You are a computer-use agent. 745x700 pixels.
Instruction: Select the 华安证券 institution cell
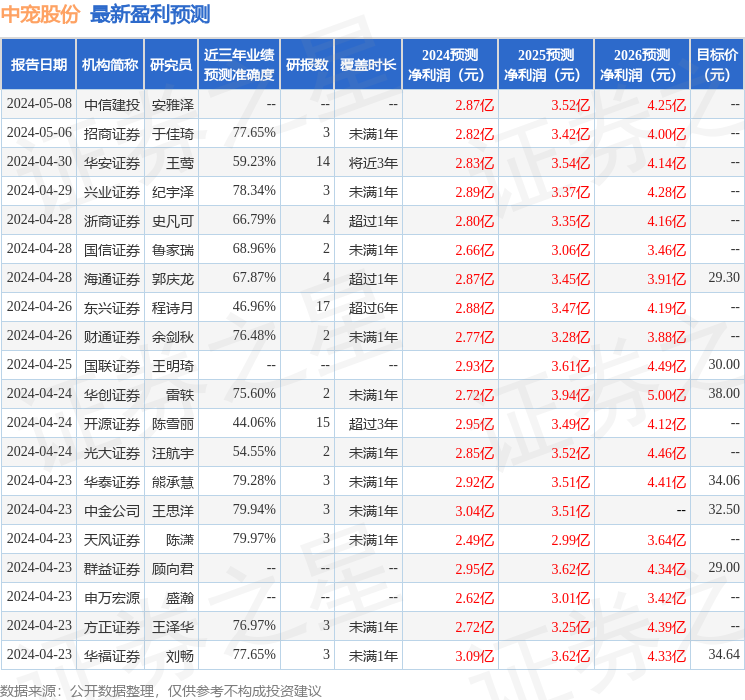(112, 163)
